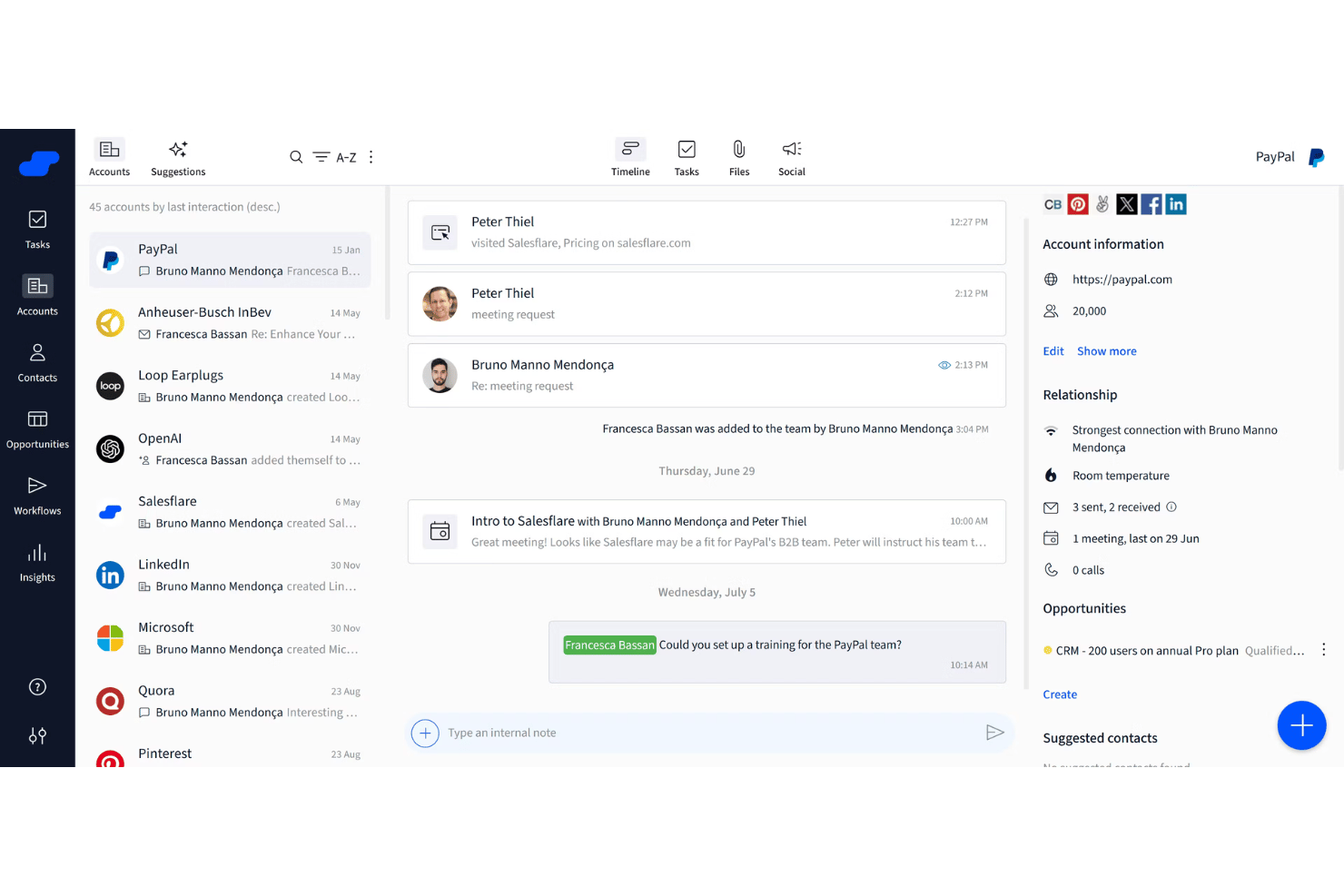Click Show more account information
Screen dimensions: 1344x896
click(x=1107, y=351)
